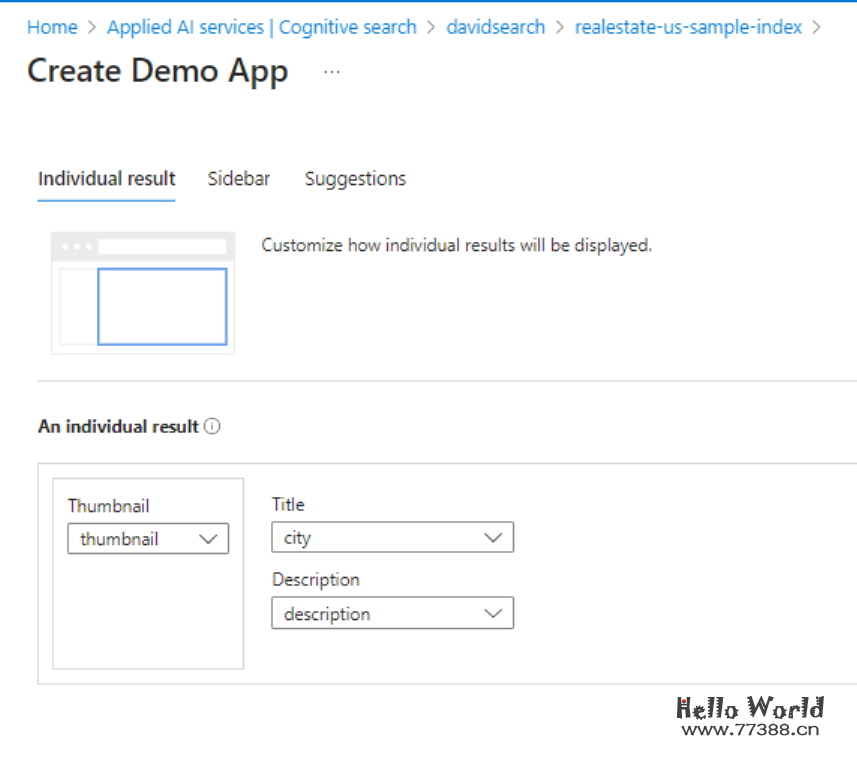857x760 pixels.
Task: Navigate to realestate-us-sample-index breadcrumb
Action: (688, 28)
